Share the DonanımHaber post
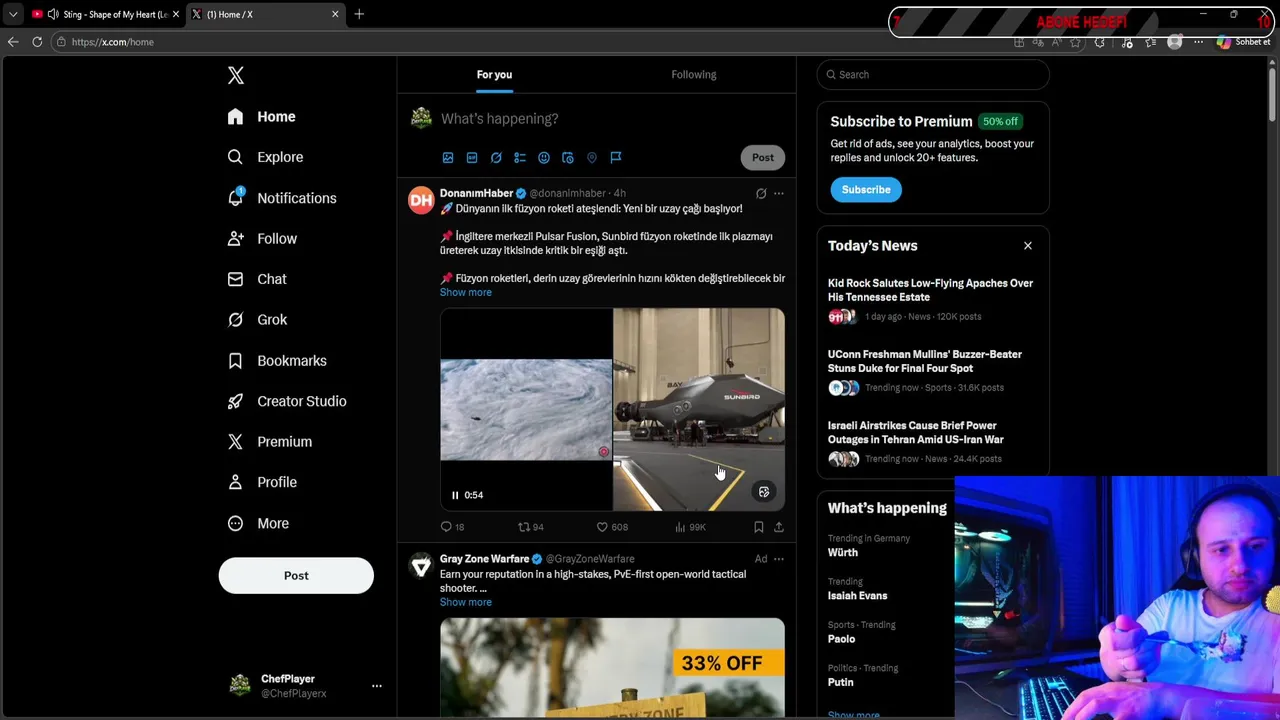The height and width of the screenshot is (720, 1280). pyautogui.click(x=779, y=527)
